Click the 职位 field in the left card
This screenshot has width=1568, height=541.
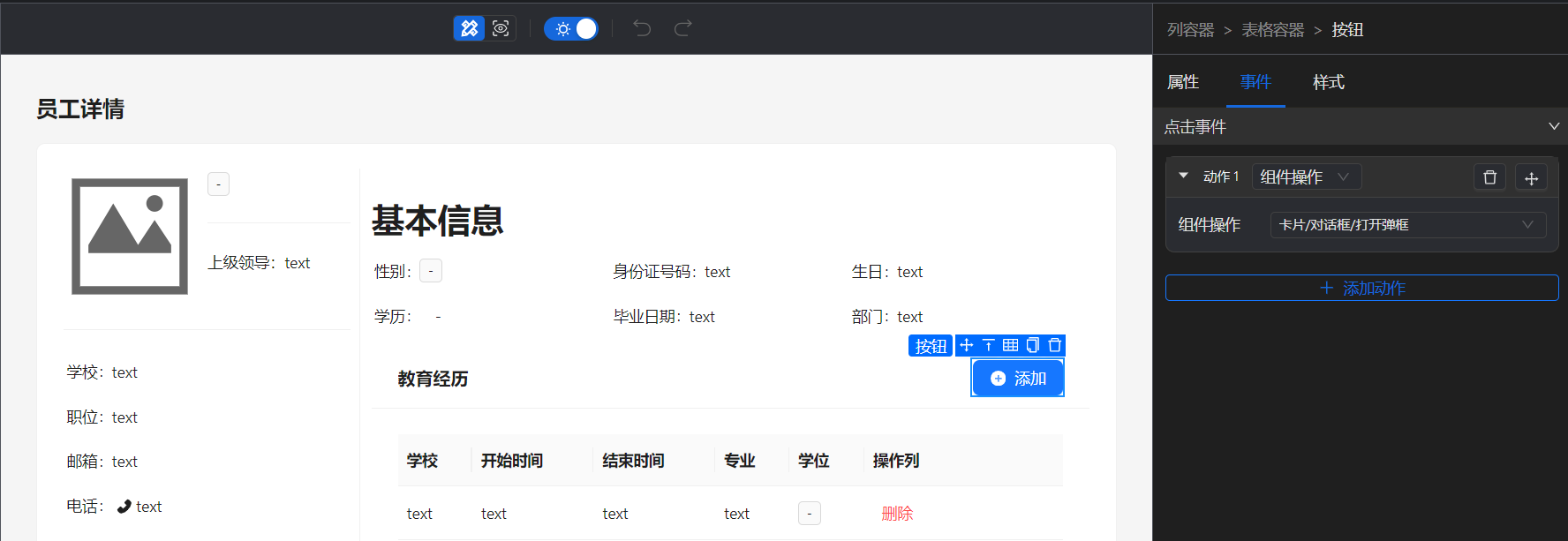click(x=102, y=417)
